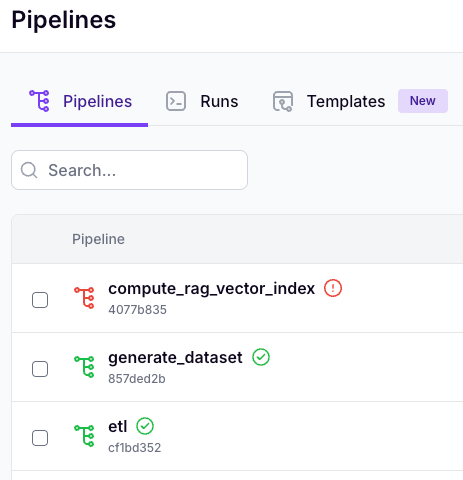Click the New badge next to Templates
463x480 pixels.
tap(423, 101)
